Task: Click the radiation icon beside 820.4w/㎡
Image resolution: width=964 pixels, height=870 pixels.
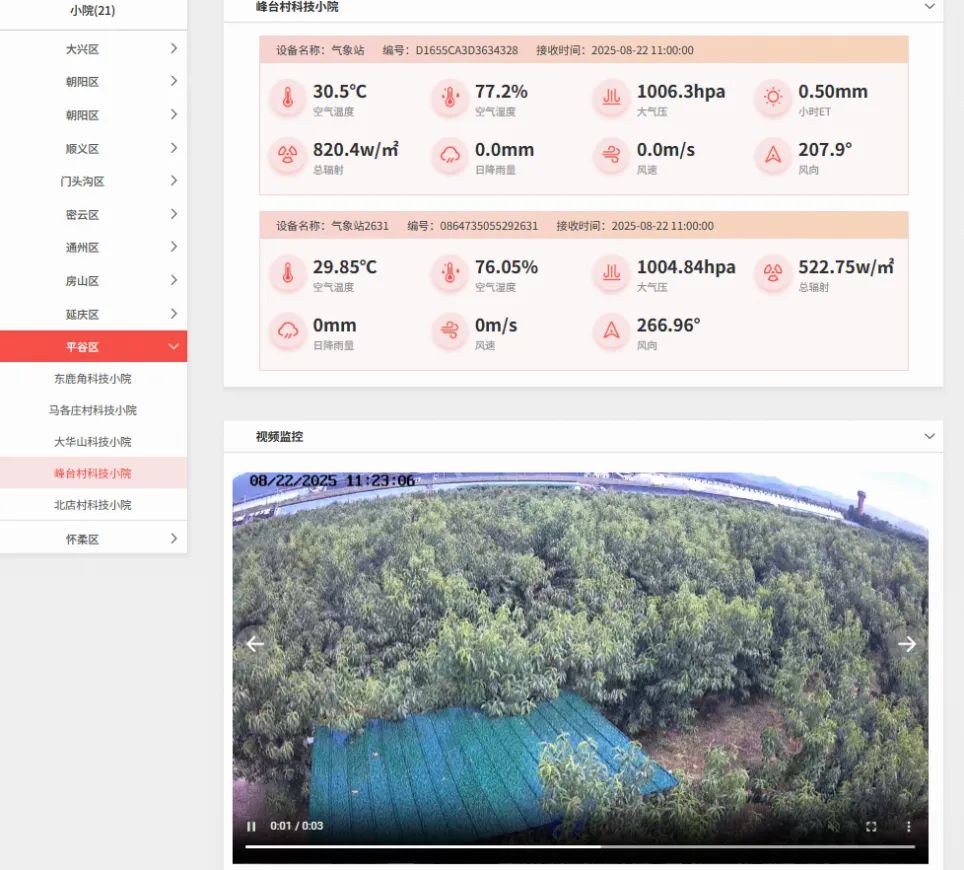Action: tap(288, 156)
